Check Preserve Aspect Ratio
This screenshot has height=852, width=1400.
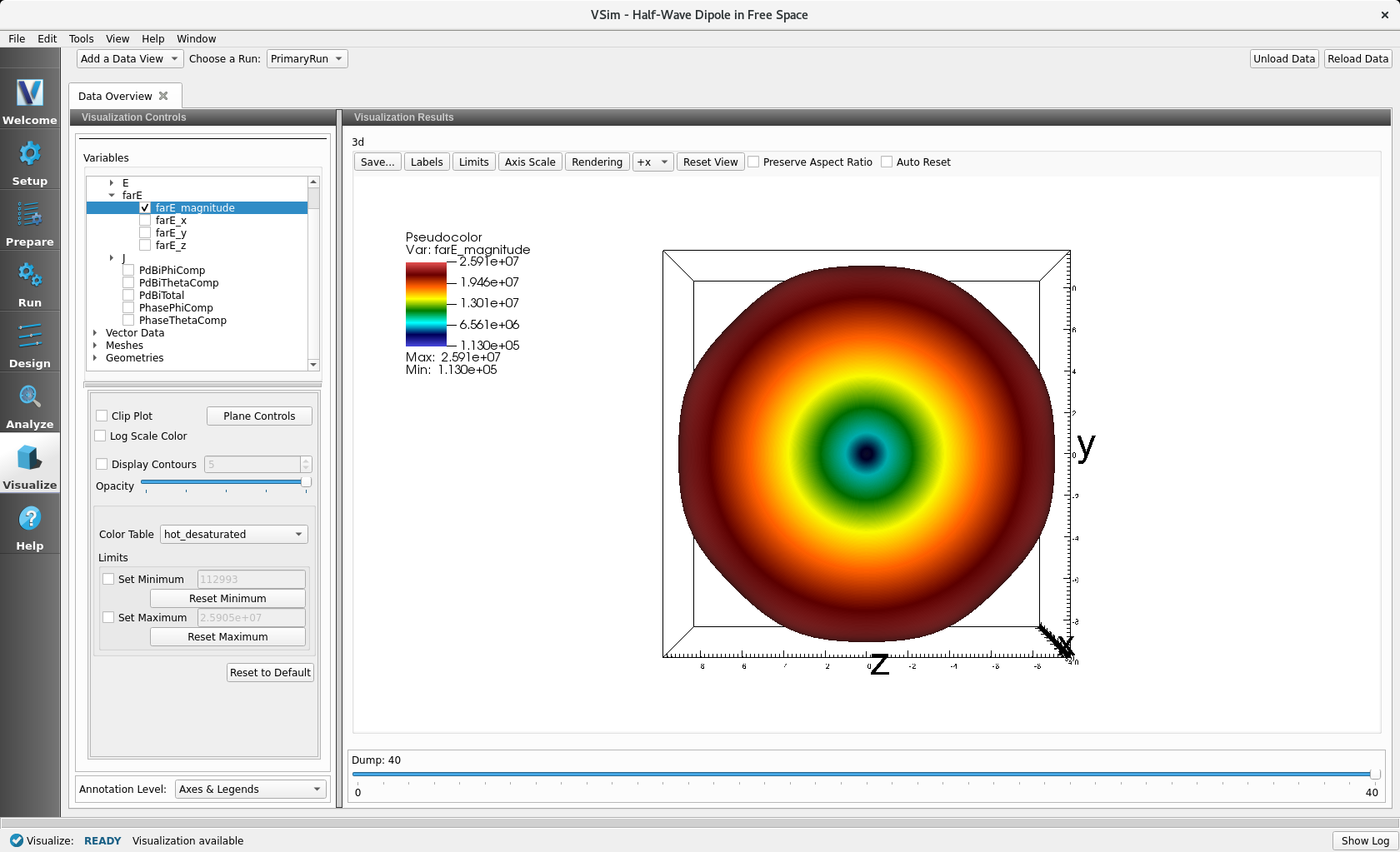coord(754,162)
